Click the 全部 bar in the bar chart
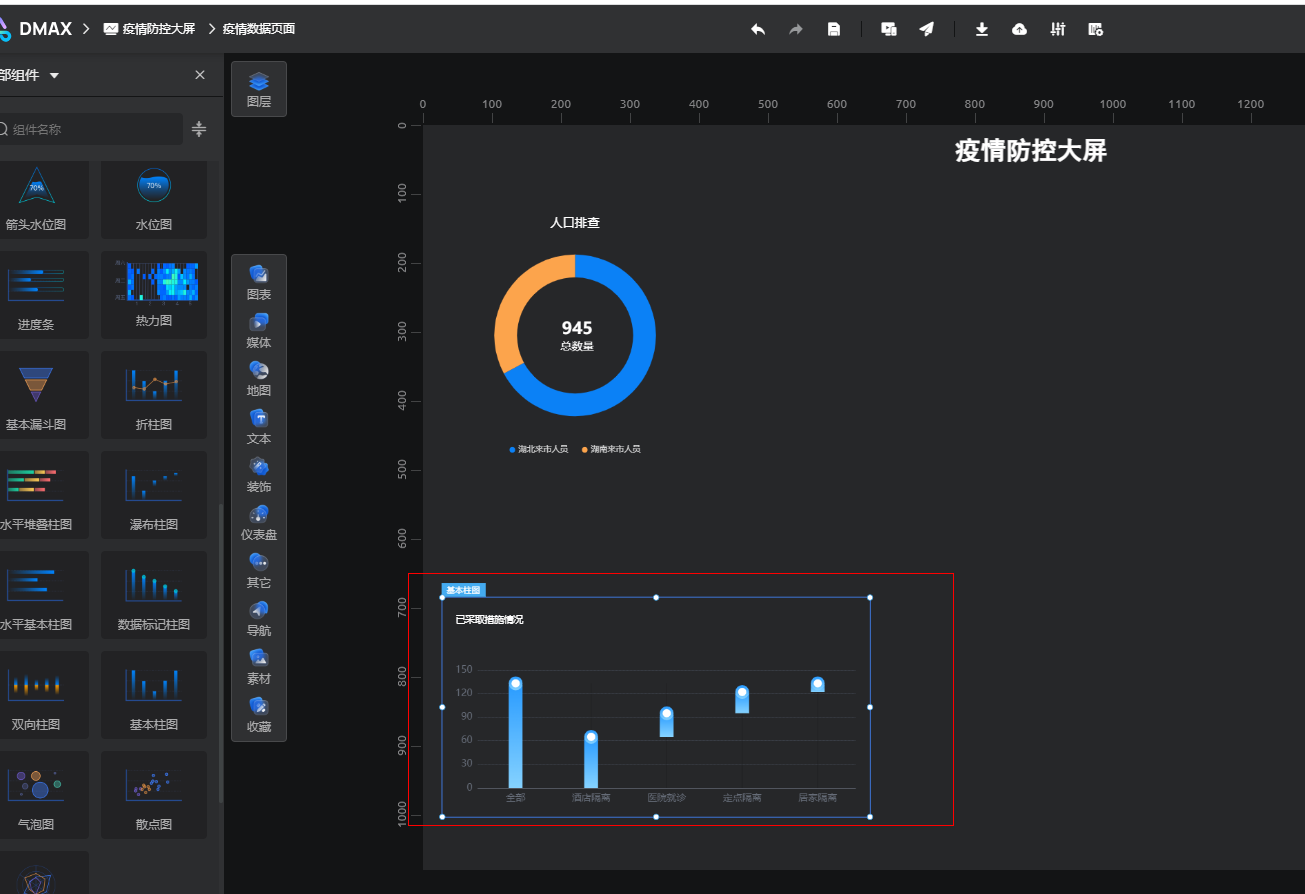 (515, 733)
